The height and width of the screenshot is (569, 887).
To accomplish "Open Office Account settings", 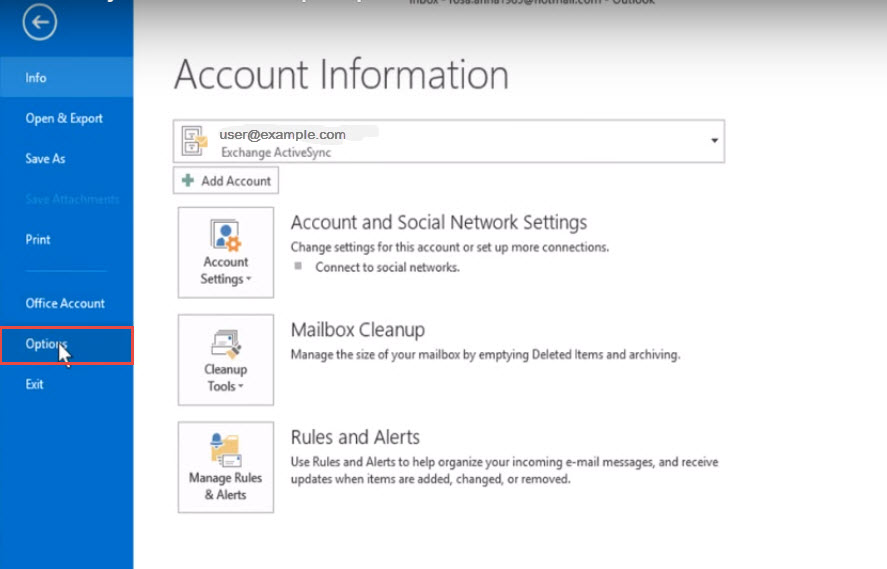I will pyautogui.click(x=65, y=303).
